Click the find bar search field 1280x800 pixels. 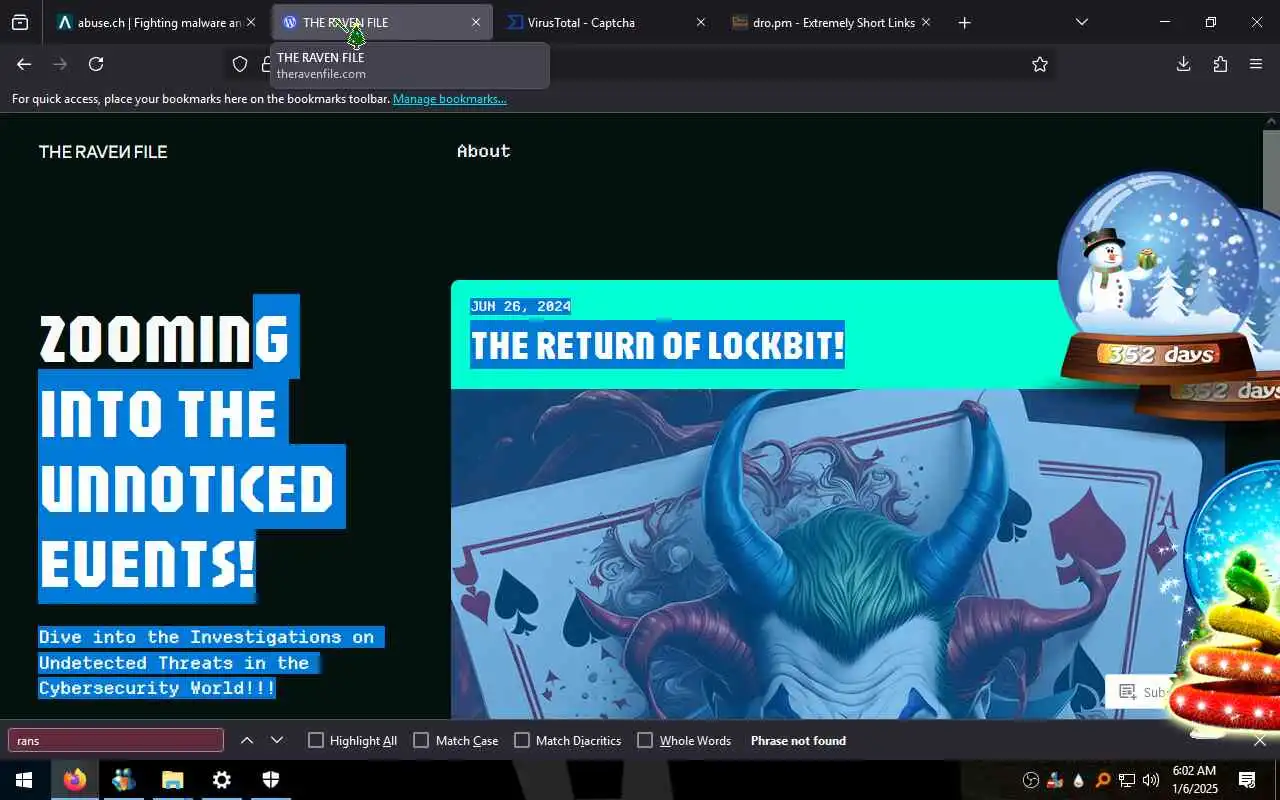116,740
